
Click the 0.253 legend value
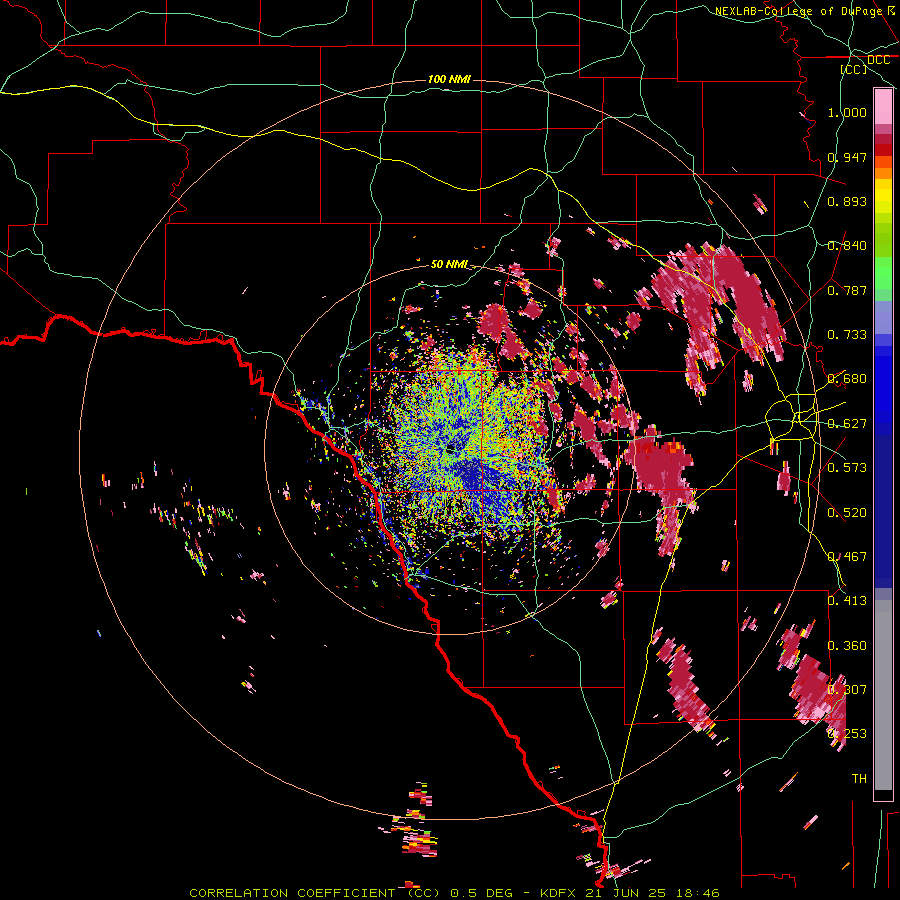click(847, 733)
